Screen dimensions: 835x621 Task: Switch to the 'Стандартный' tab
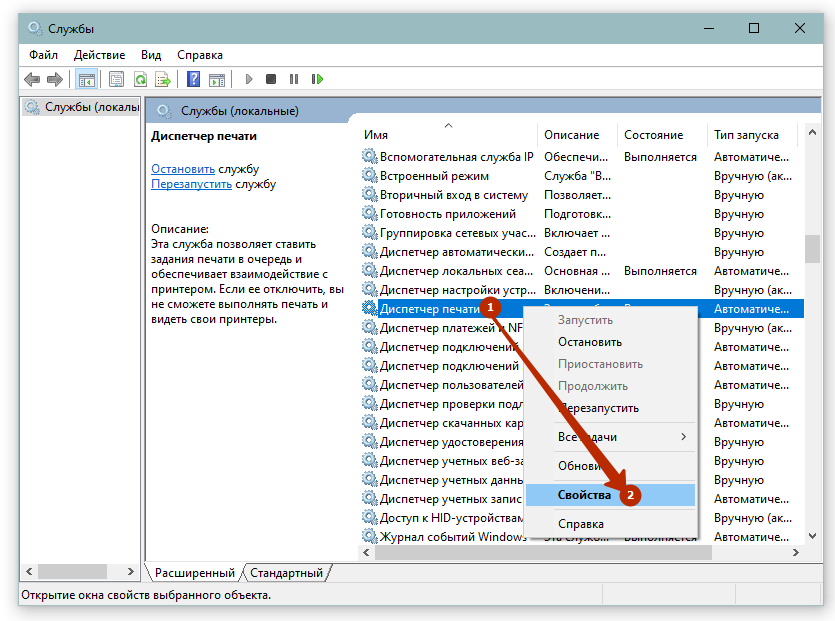286,573
